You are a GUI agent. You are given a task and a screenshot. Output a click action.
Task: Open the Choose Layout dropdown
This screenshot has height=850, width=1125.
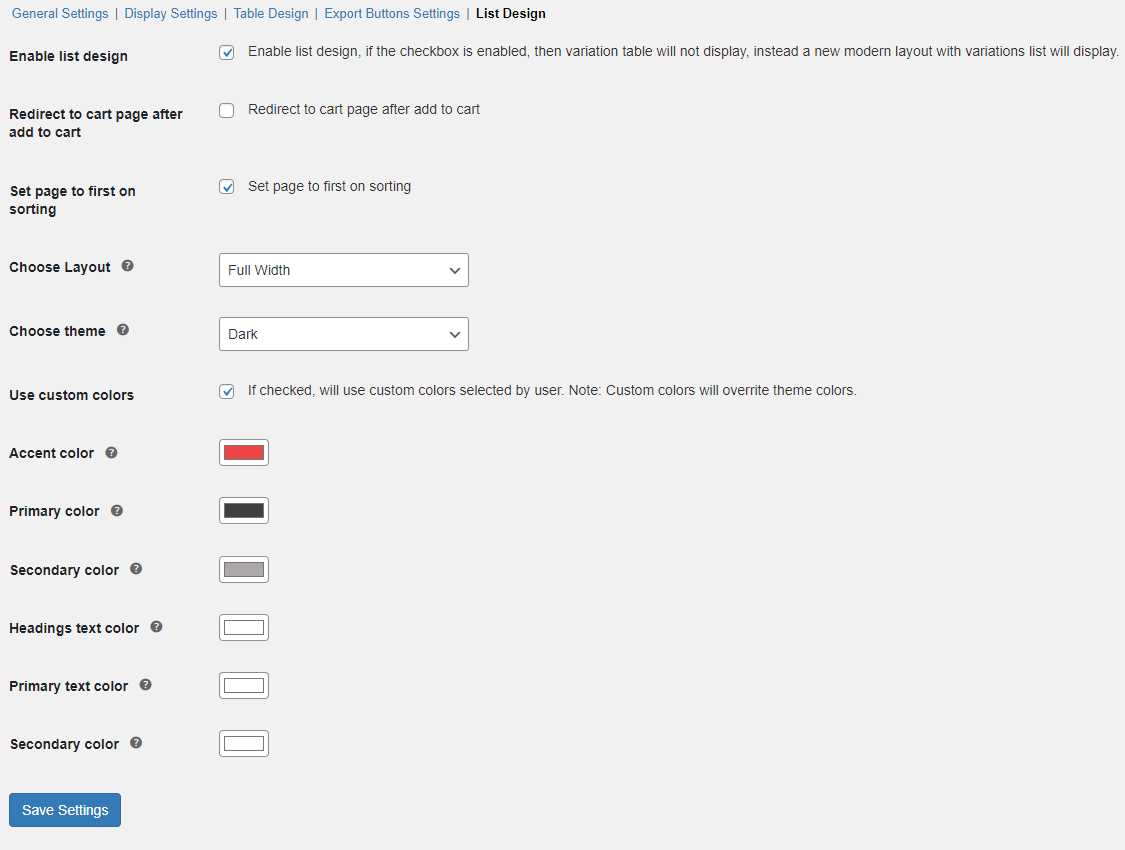click(343, 269)
